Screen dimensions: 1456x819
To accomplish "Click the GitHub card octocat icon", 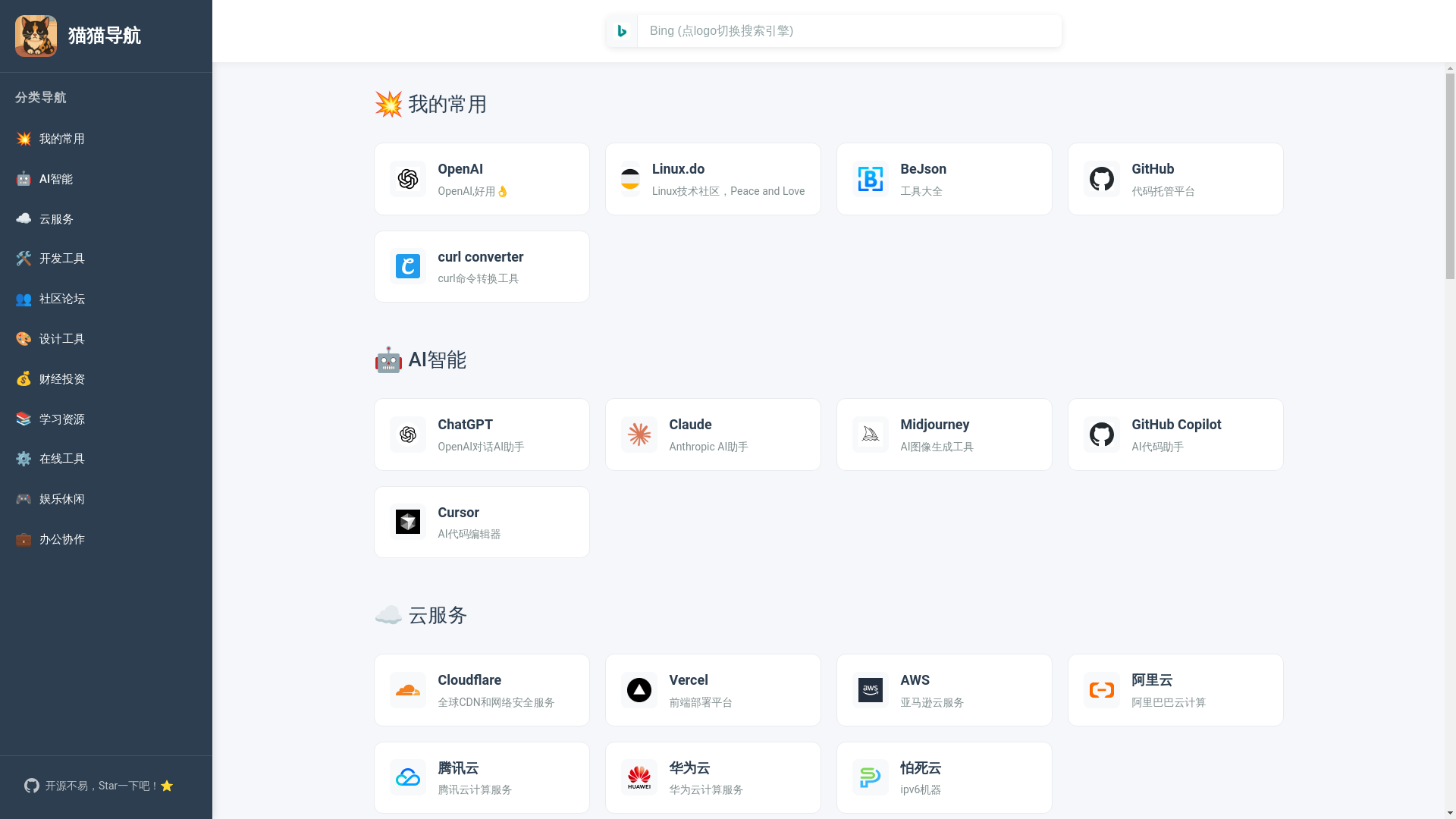I will (x=1102, y=179).
